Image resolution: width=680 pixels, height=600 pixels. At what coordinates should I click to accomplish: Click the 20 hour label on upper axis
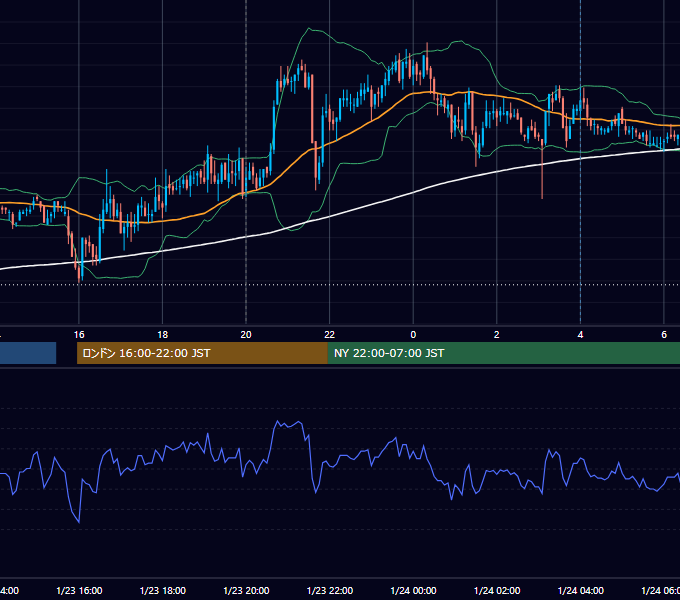246,335
